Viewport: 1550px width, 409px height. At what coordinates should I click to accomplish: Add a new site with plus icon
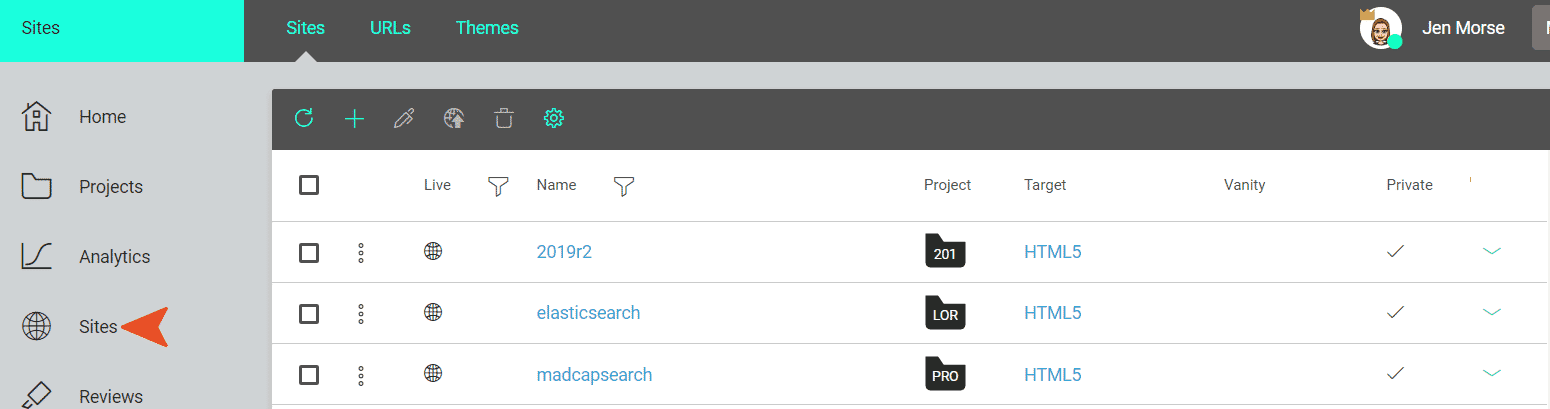coord(354,119)
